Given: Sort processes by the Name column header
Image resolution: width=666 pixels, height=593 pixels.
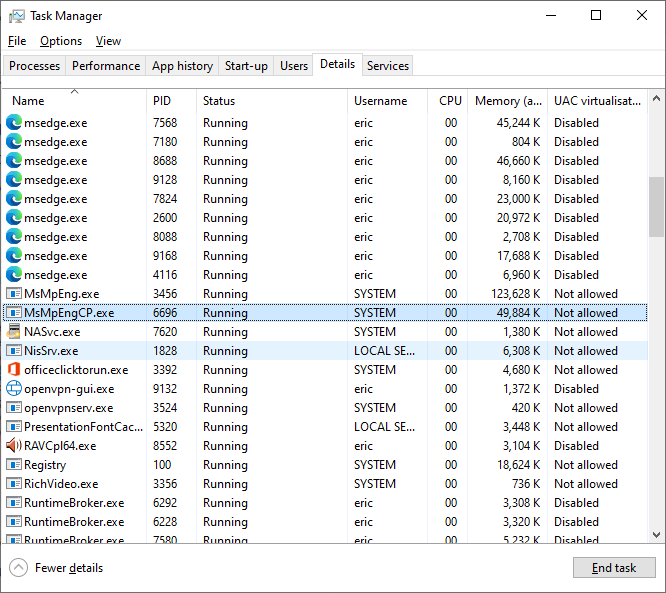Looking at the screenshot, I should coord(28,101).
